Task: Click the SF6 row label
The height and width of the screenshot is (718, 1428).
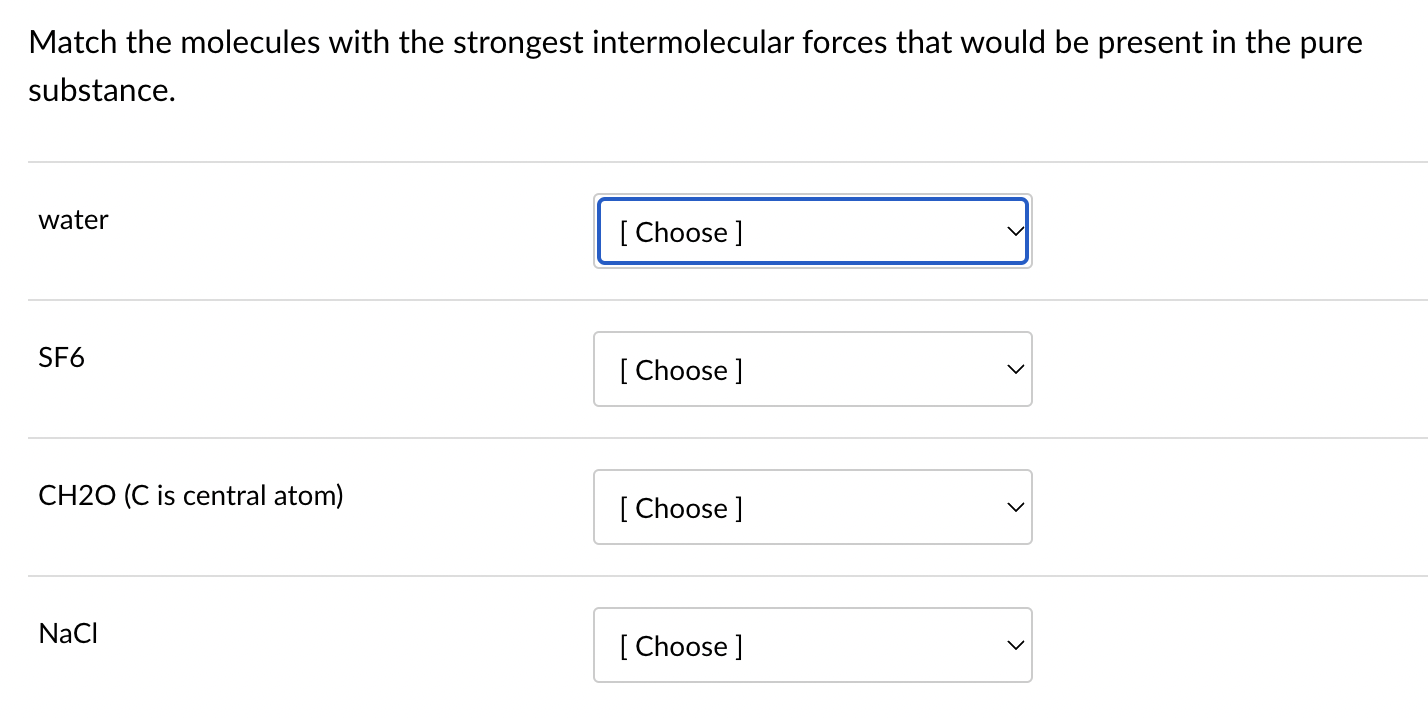Action: point(61,357)
